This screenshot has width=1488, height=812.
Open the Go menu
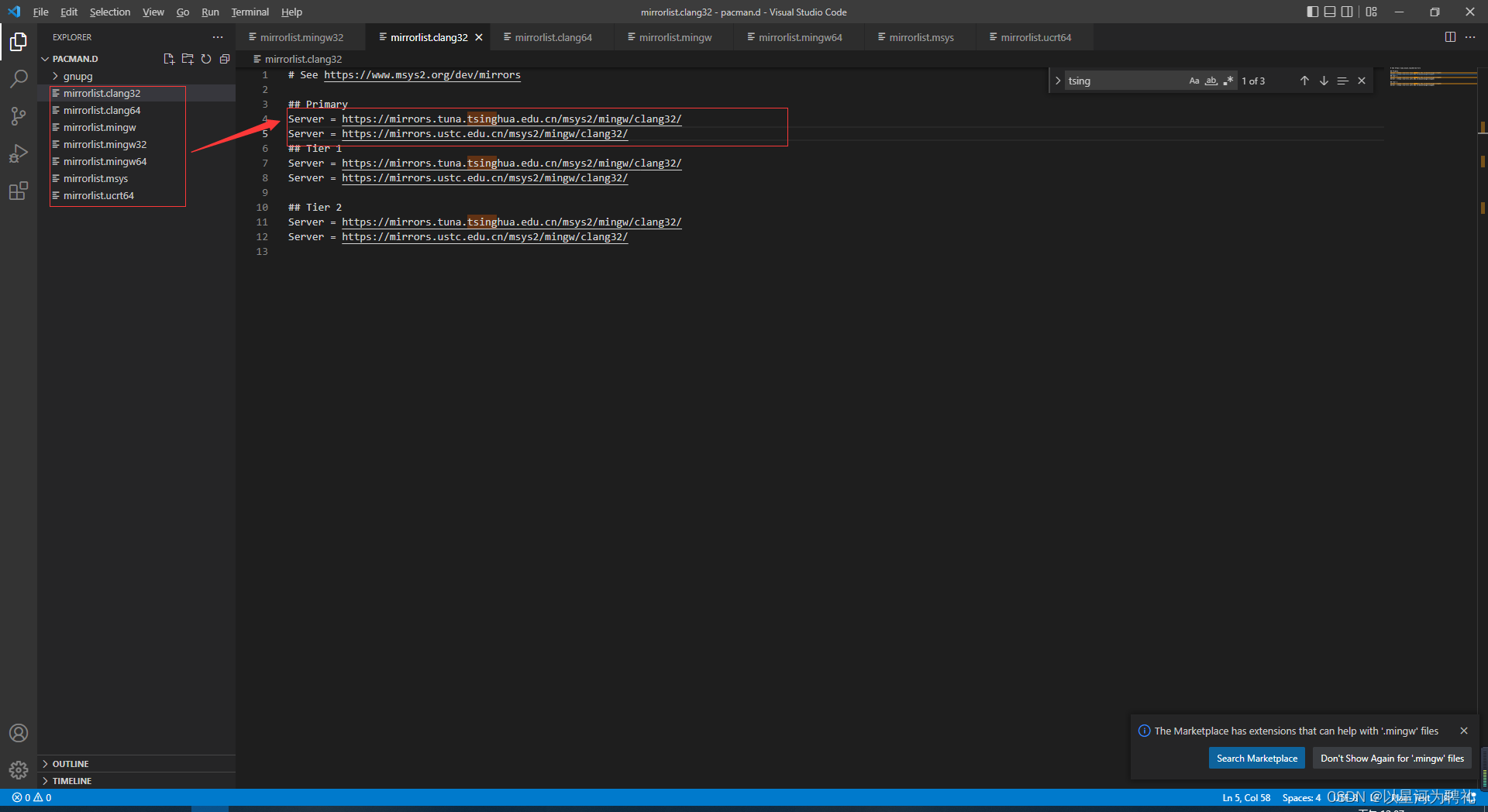click(x=182, y=12)
